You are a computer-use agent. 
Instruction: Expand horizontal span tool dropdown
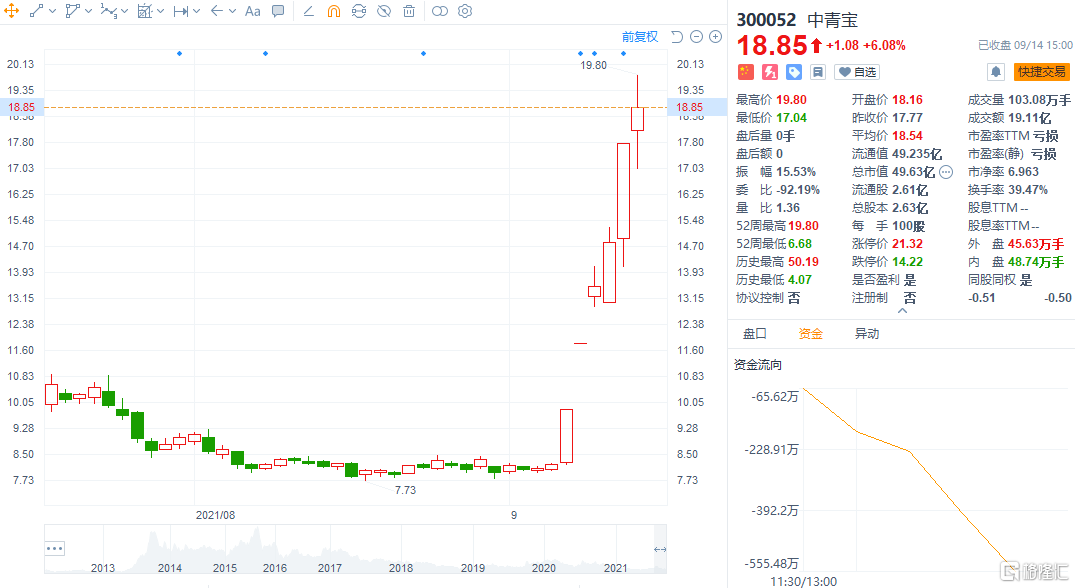[197, 12]
